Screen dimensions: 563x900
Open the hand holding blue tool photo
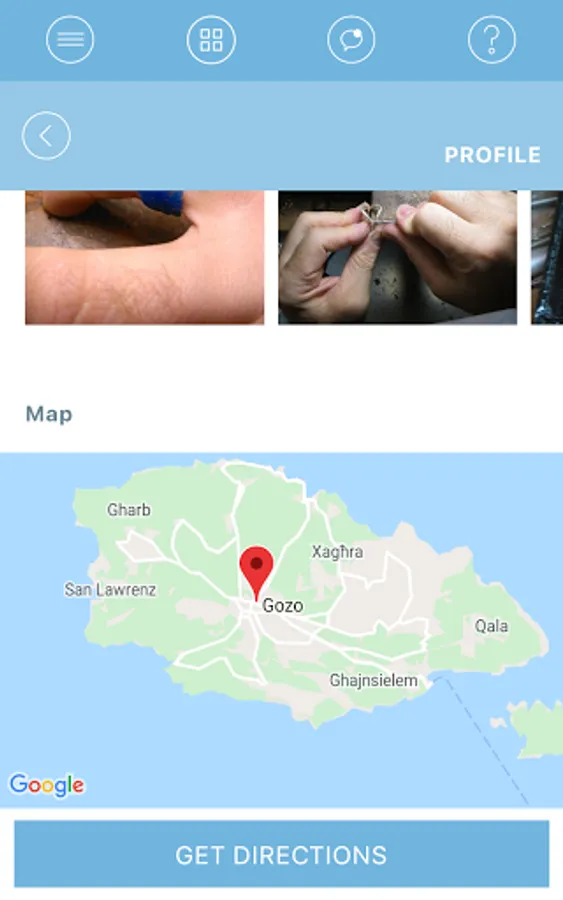pos(145,257)
